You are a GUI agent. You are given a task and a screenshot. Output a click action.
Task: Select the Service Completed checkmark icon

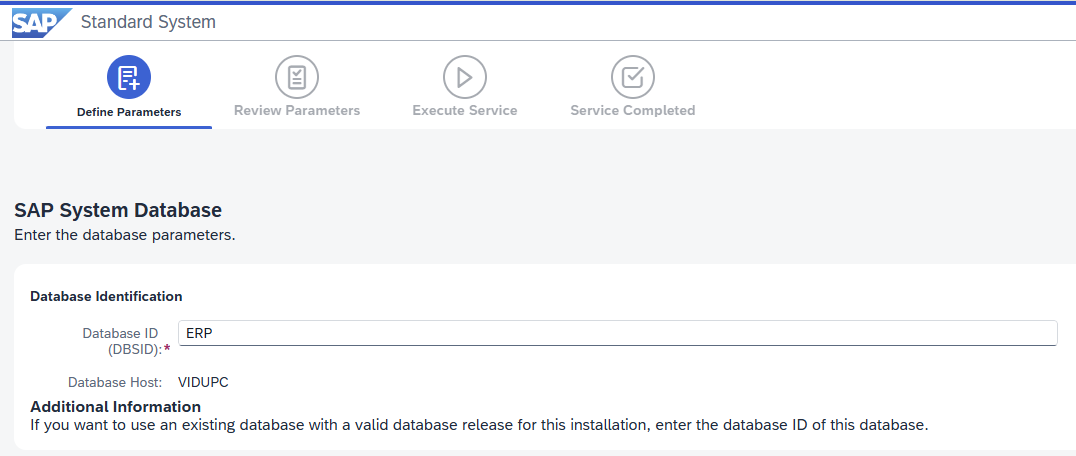tap(633, 77)
